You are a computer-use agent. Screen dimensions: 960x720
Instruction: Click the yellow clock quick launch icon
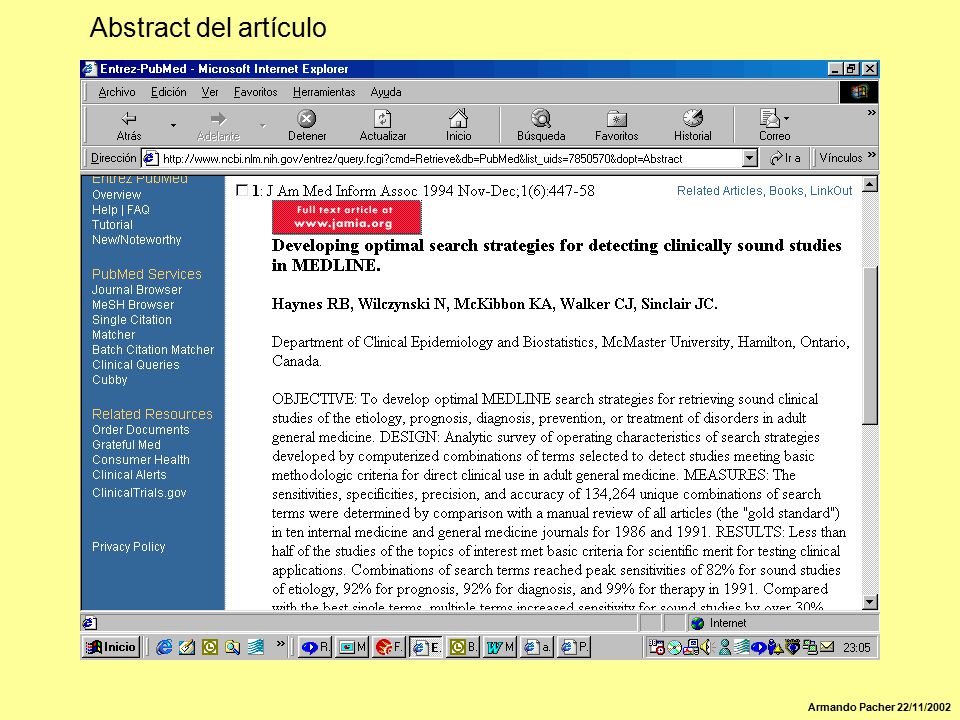[x=209, y=647]
